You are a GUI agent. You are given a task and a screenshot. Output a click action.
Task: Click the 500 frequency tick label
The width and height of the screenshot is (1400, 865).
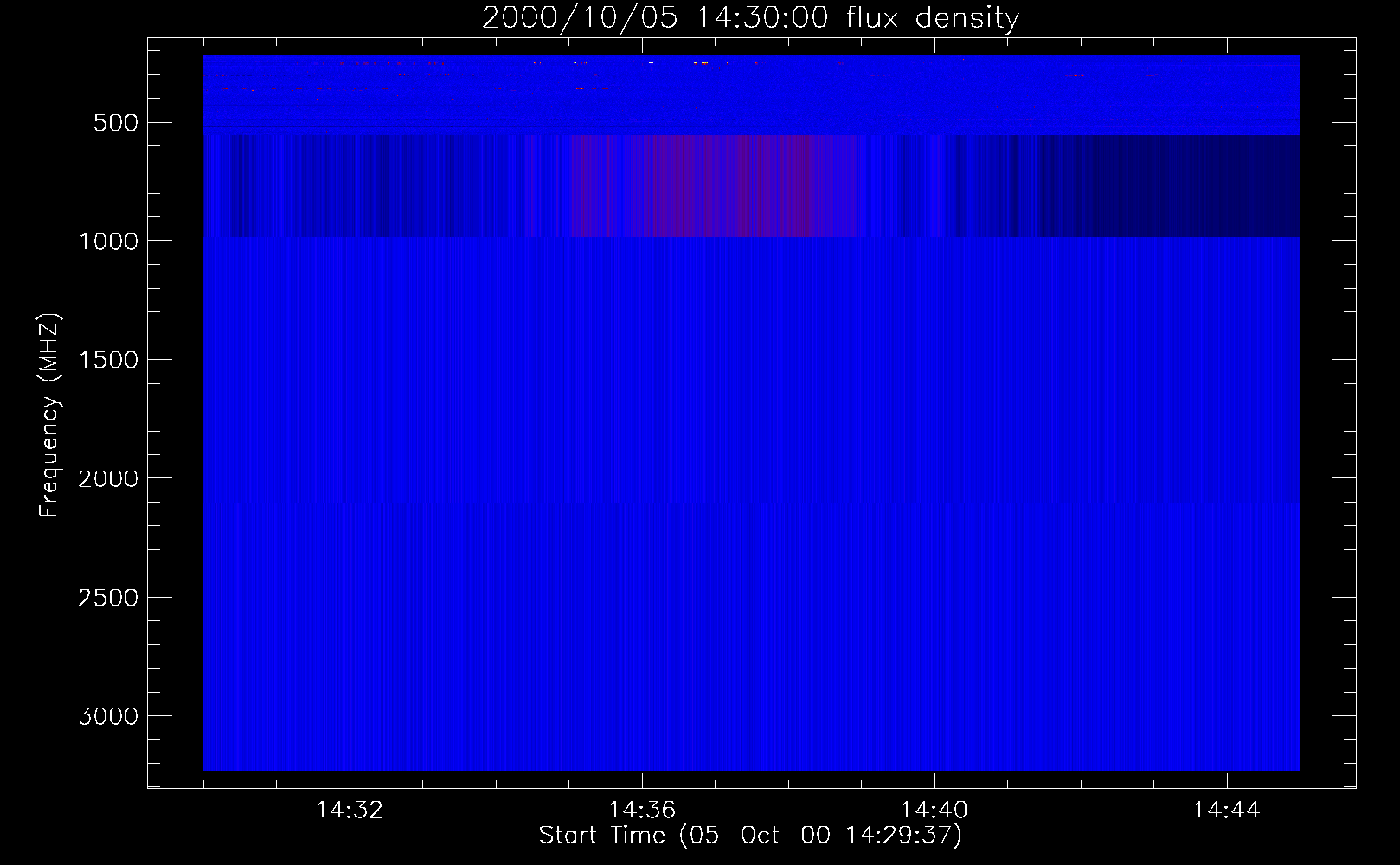[x=116, y=123]
